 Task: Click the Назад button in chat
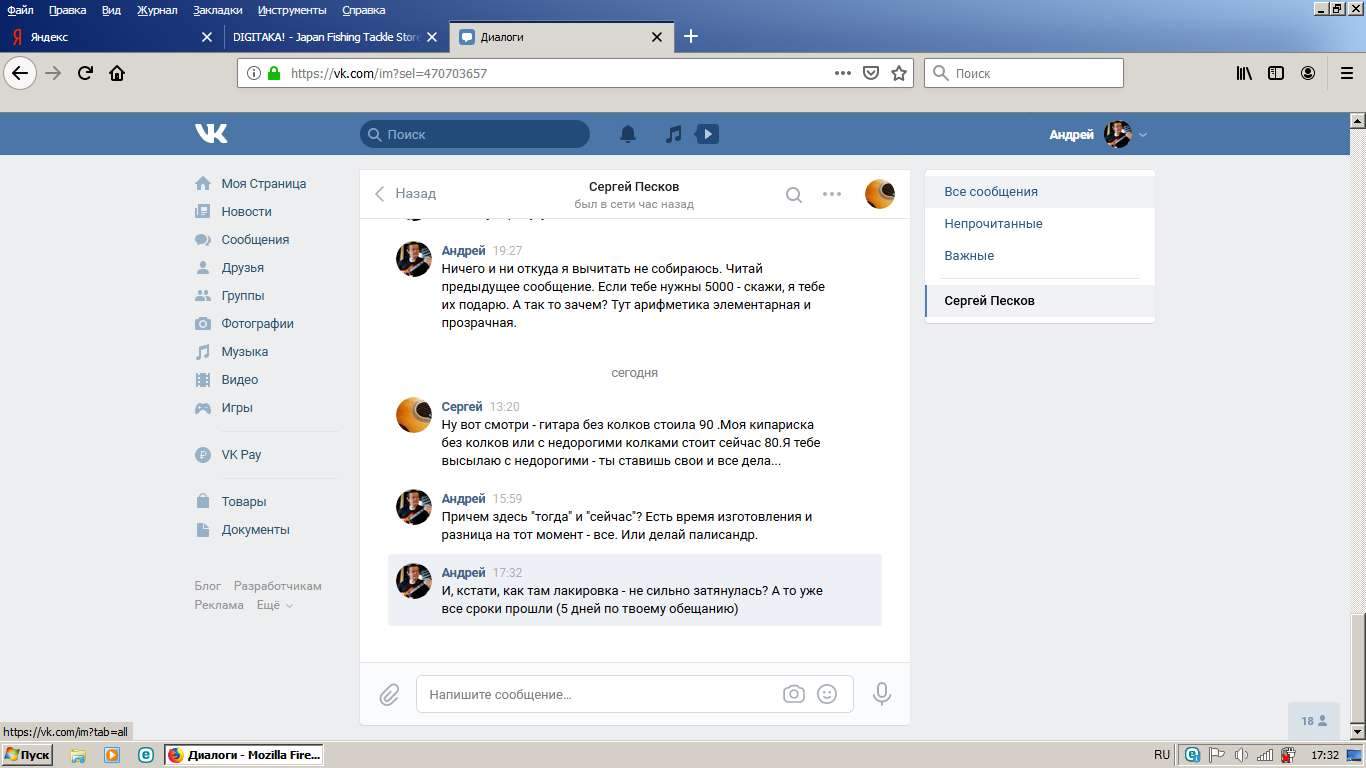tap(405, 194)
